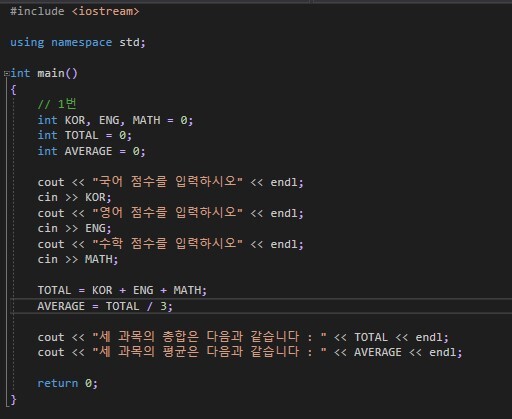Click the 'TOTAL = KOR + ENG + MATH;' line
512x419 pixels.
[x=122, y=290]
